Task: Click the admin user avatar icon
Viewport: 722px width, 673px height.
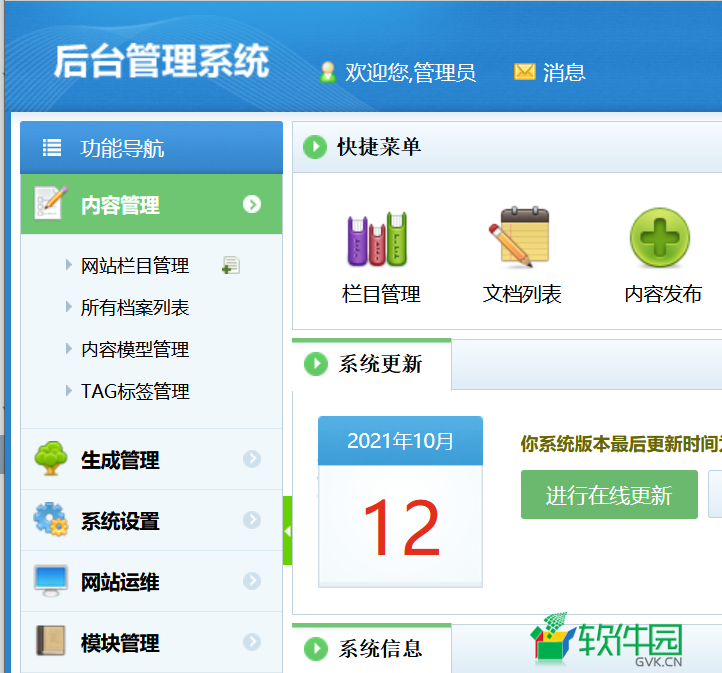Action: 328,72
